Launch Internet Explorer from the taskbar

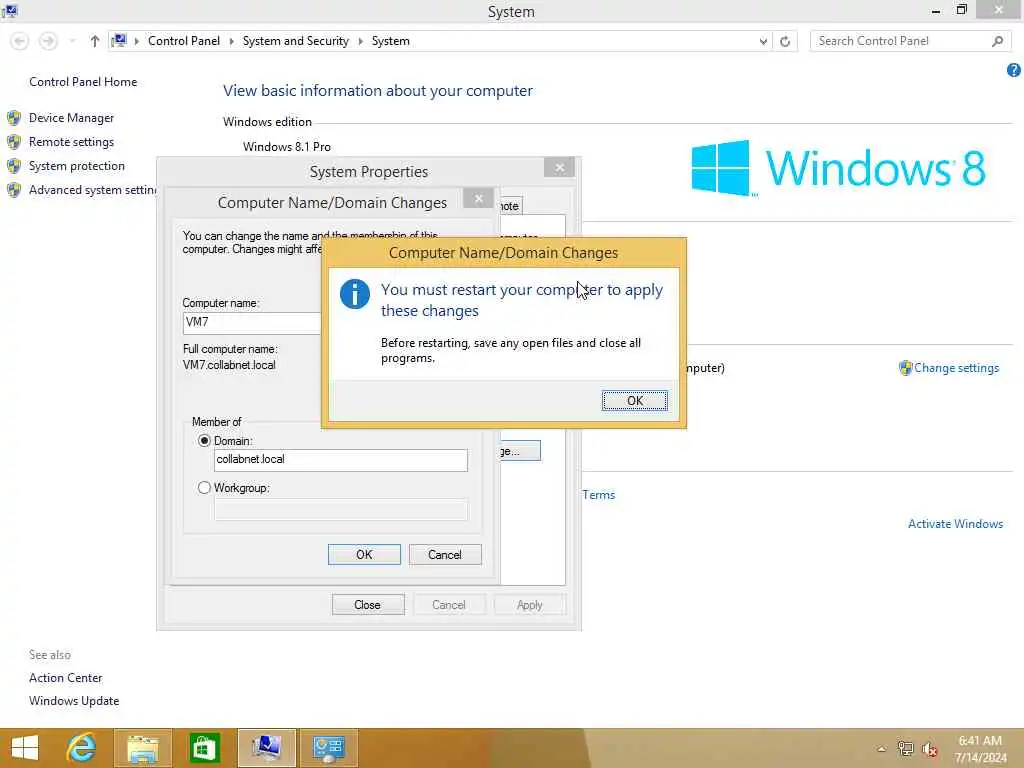click(82, 748)
